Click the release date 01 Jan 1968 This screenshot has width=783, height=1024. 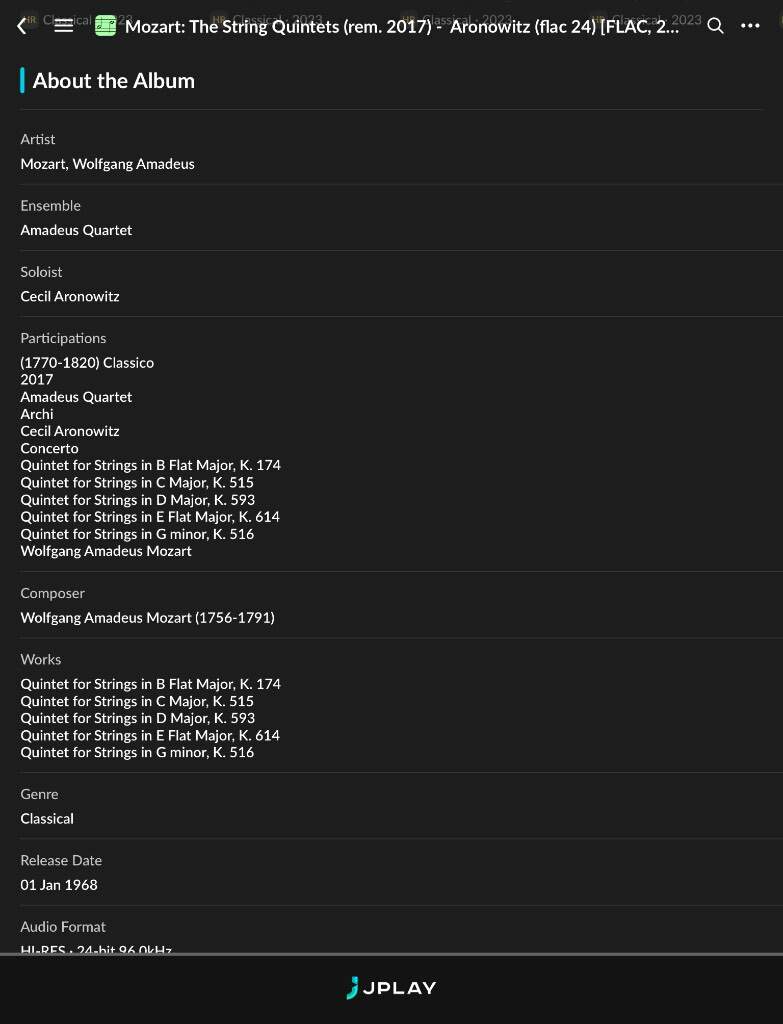[59, 885]
